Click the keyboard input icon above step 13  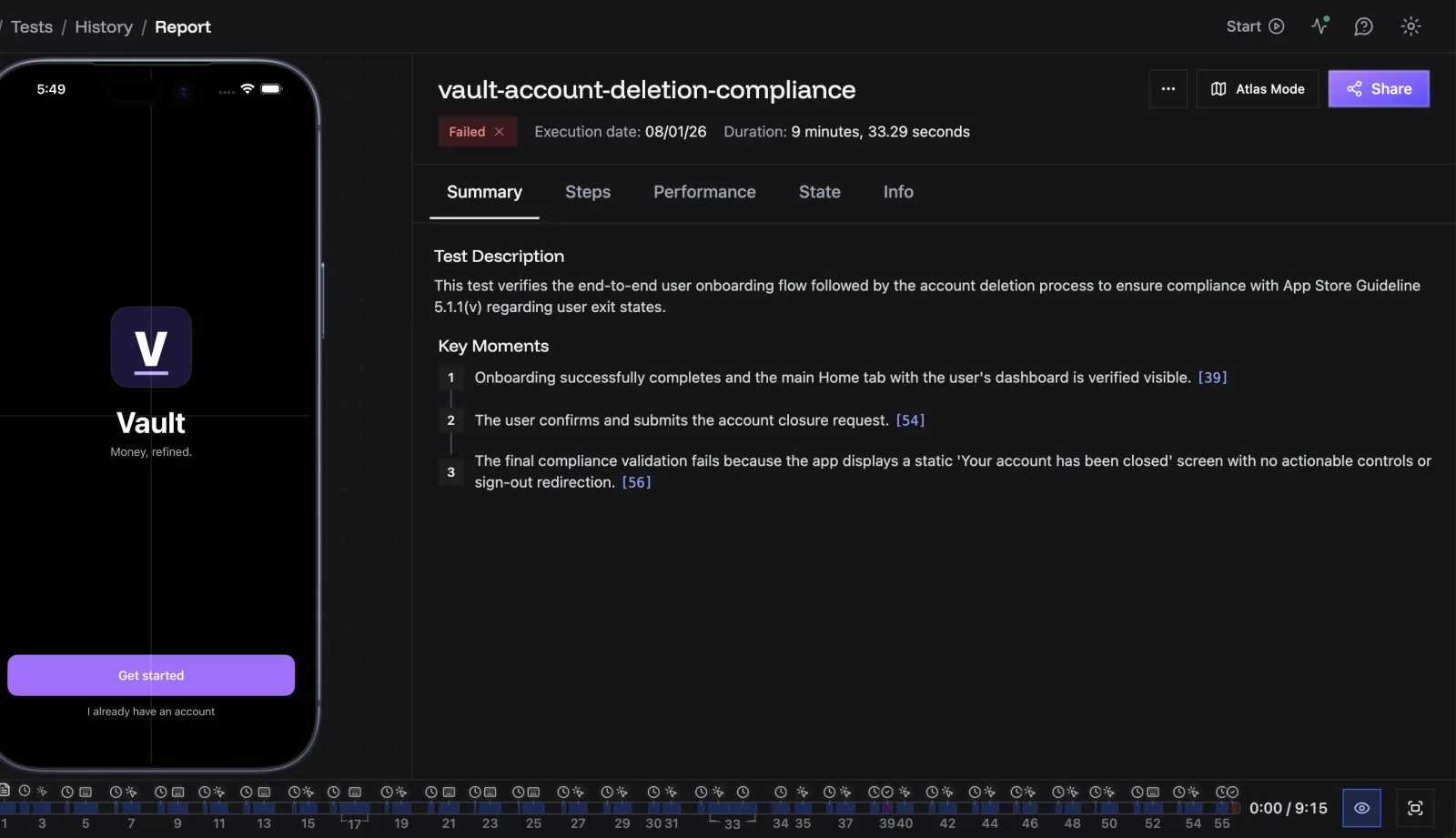coord(264,793)
